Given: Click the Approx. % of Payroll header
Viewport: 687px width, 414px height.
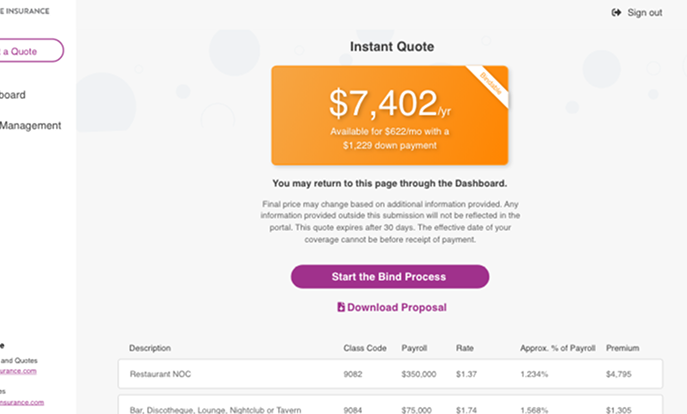Looking at the screenshot, I should click(557, 348).
